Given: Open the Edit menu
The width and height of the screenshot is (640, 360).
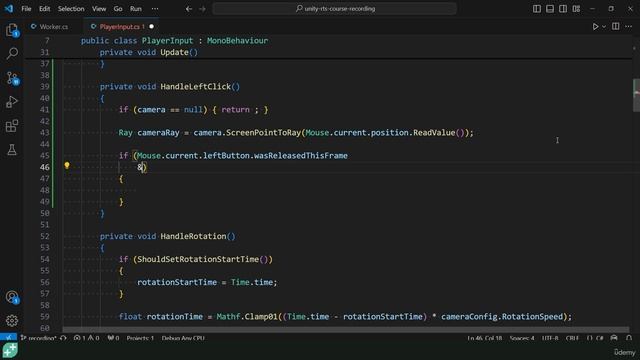Looking at the screenshot, I should 44,9.
